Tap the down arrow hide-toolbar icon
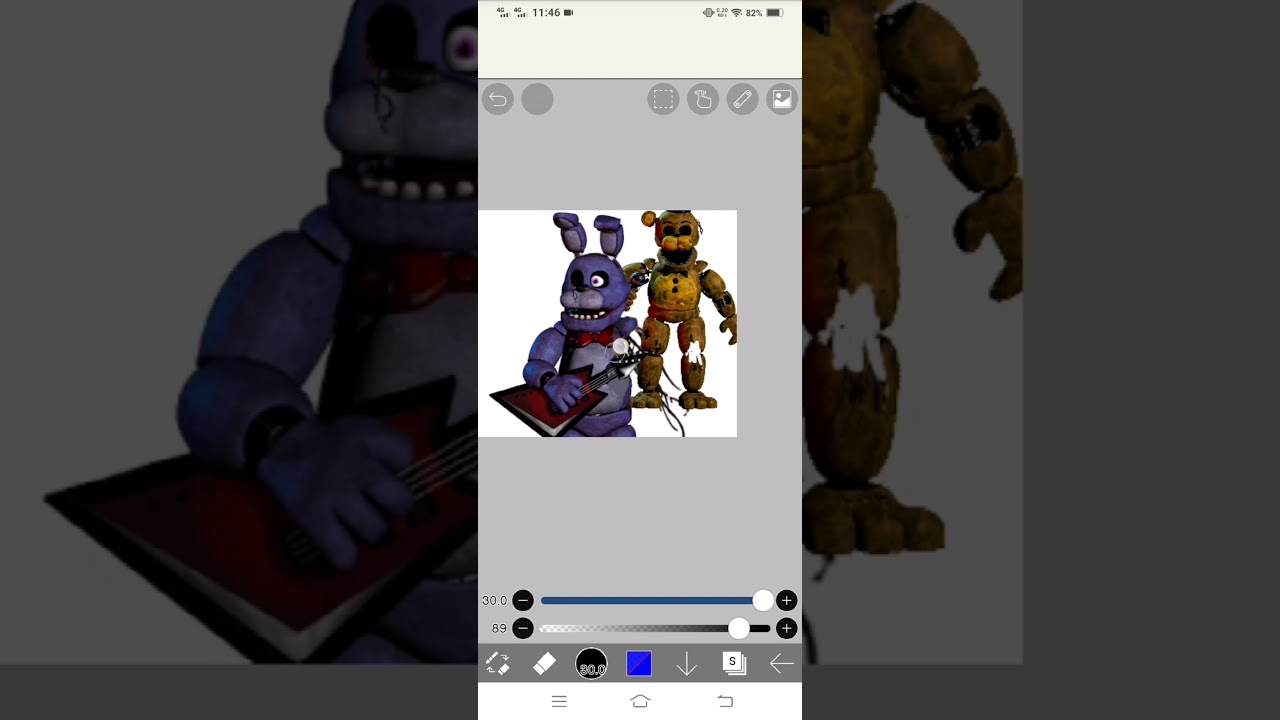 [687, 664]
